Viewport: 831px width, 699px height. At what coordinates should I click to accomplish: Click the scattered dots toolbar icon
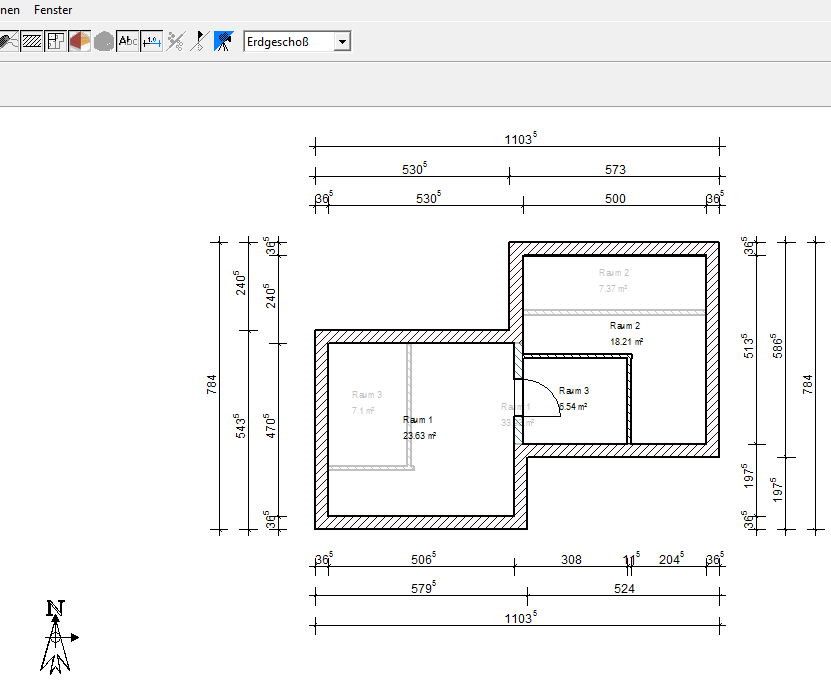coord(176,41)
